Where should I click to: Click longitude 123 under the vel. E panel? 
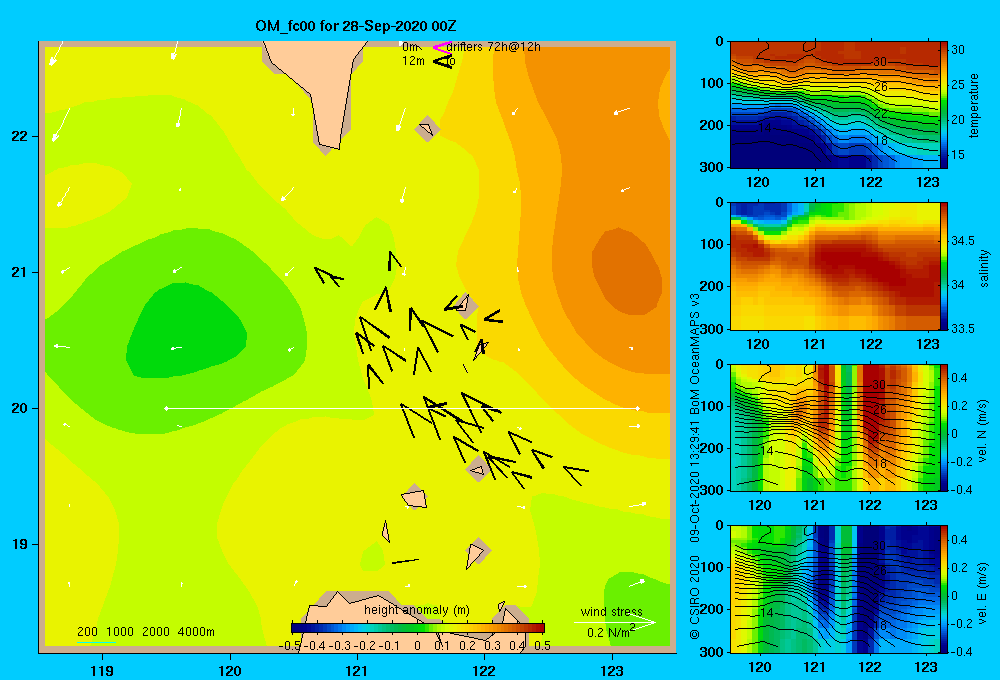click(x=927, y=667)
